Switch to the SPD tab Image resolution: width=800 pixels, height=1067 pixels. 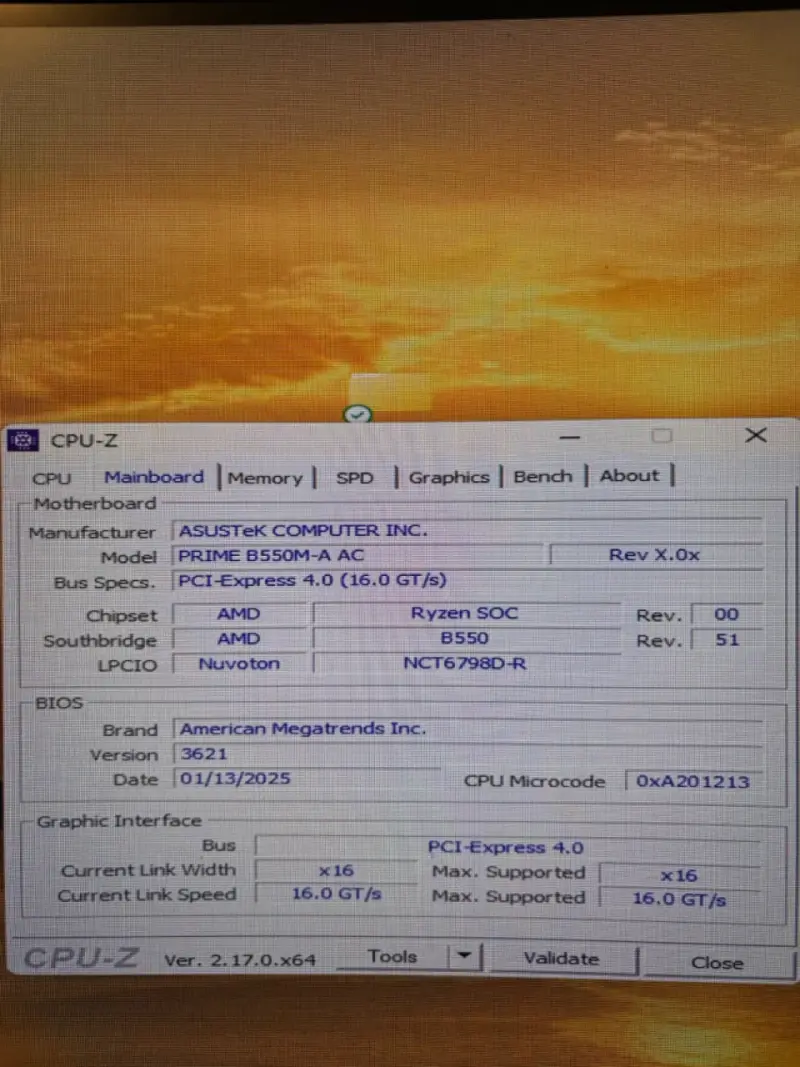(x=354, y=478)
